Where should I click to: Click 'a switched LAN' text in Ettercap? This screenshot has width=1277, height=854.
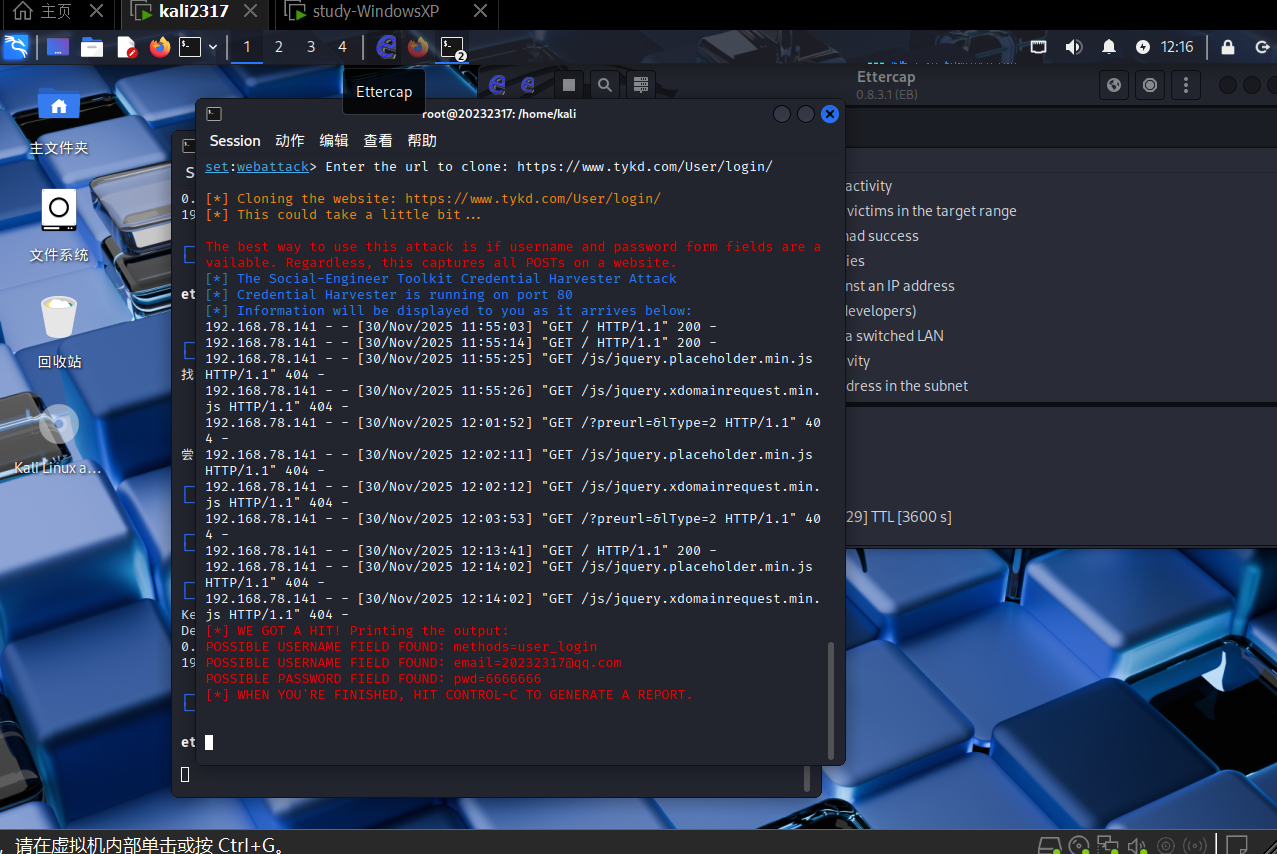(894, 336)
